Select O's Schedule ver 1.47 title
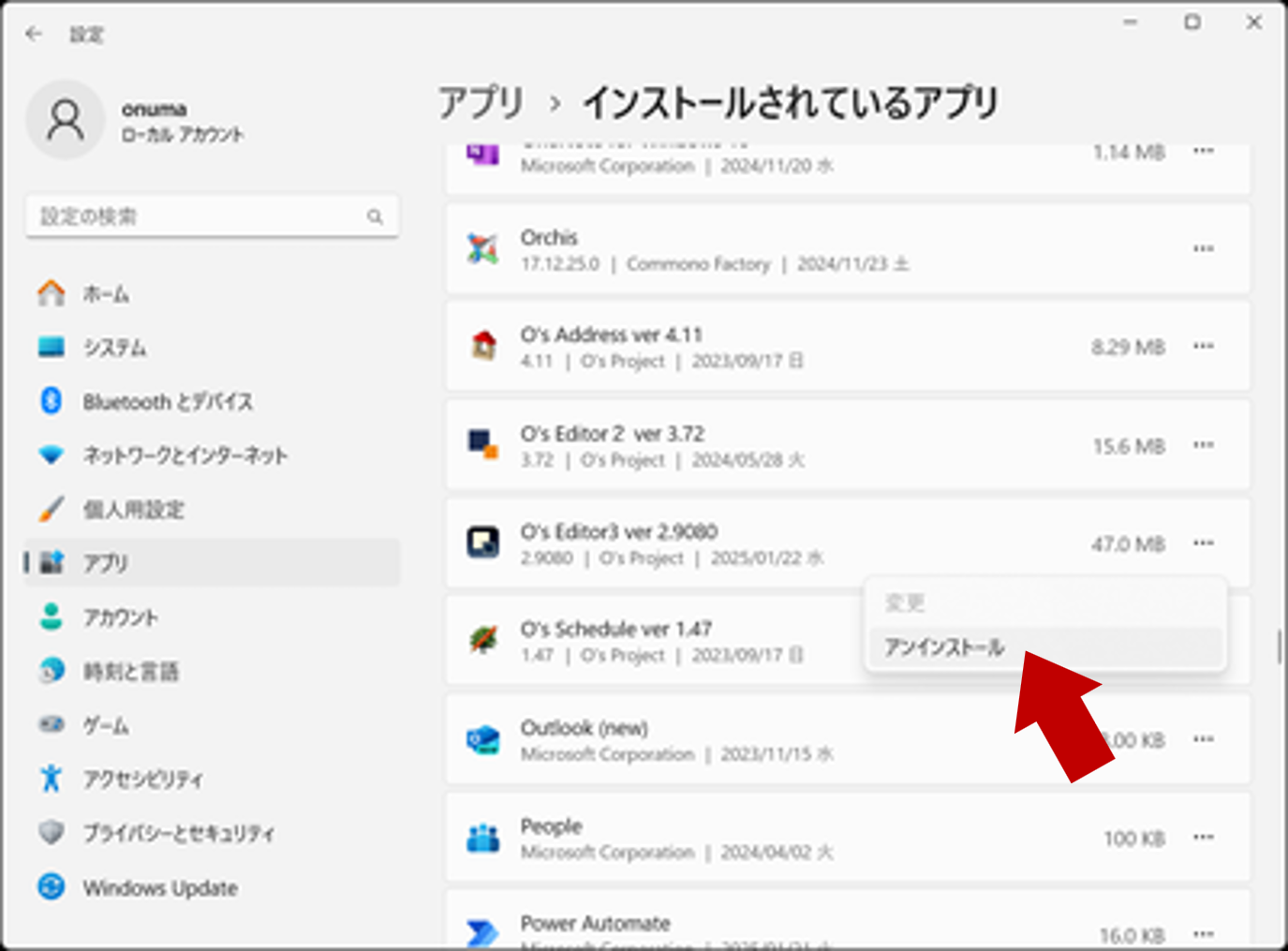This screenshot has width=1288, height=951. click(616, 629)
